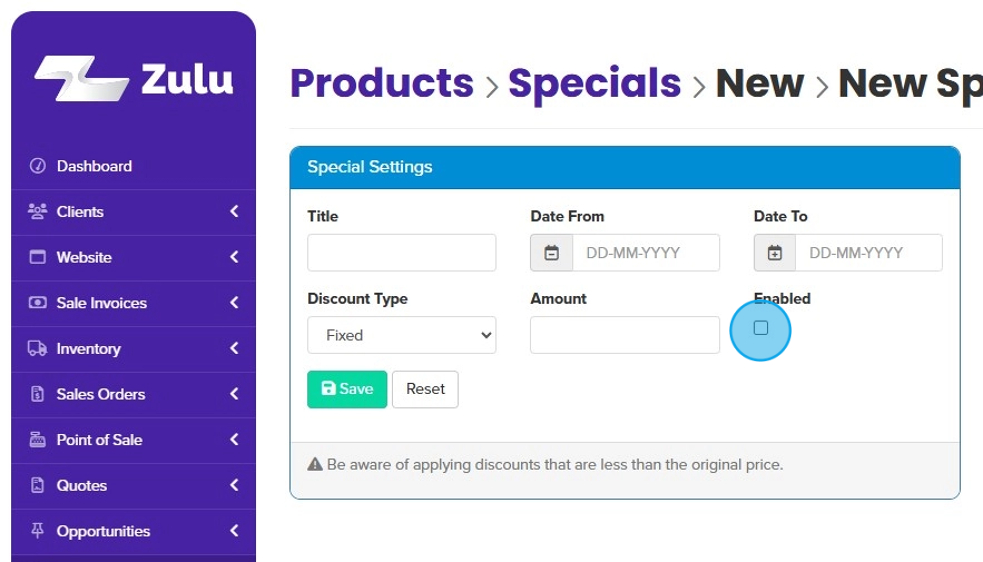Expand the Clients menu chevron
983x562 pixels.
234,212
